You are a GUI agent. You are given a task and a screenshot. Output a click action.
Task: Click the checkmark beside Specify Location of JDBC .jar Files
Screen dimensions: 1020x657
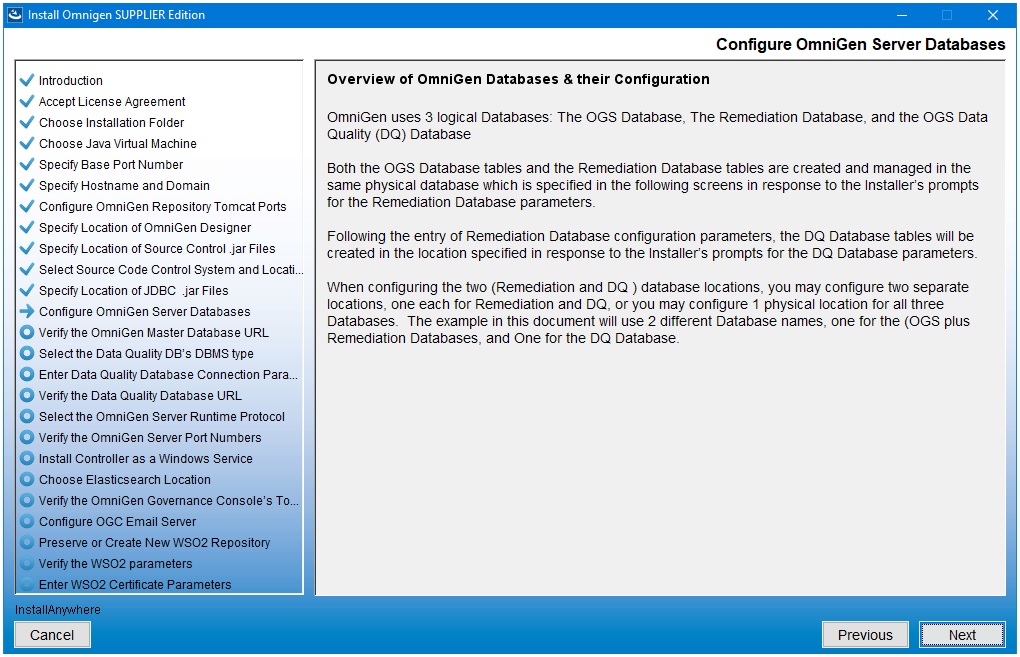click(x=27, y=290)
